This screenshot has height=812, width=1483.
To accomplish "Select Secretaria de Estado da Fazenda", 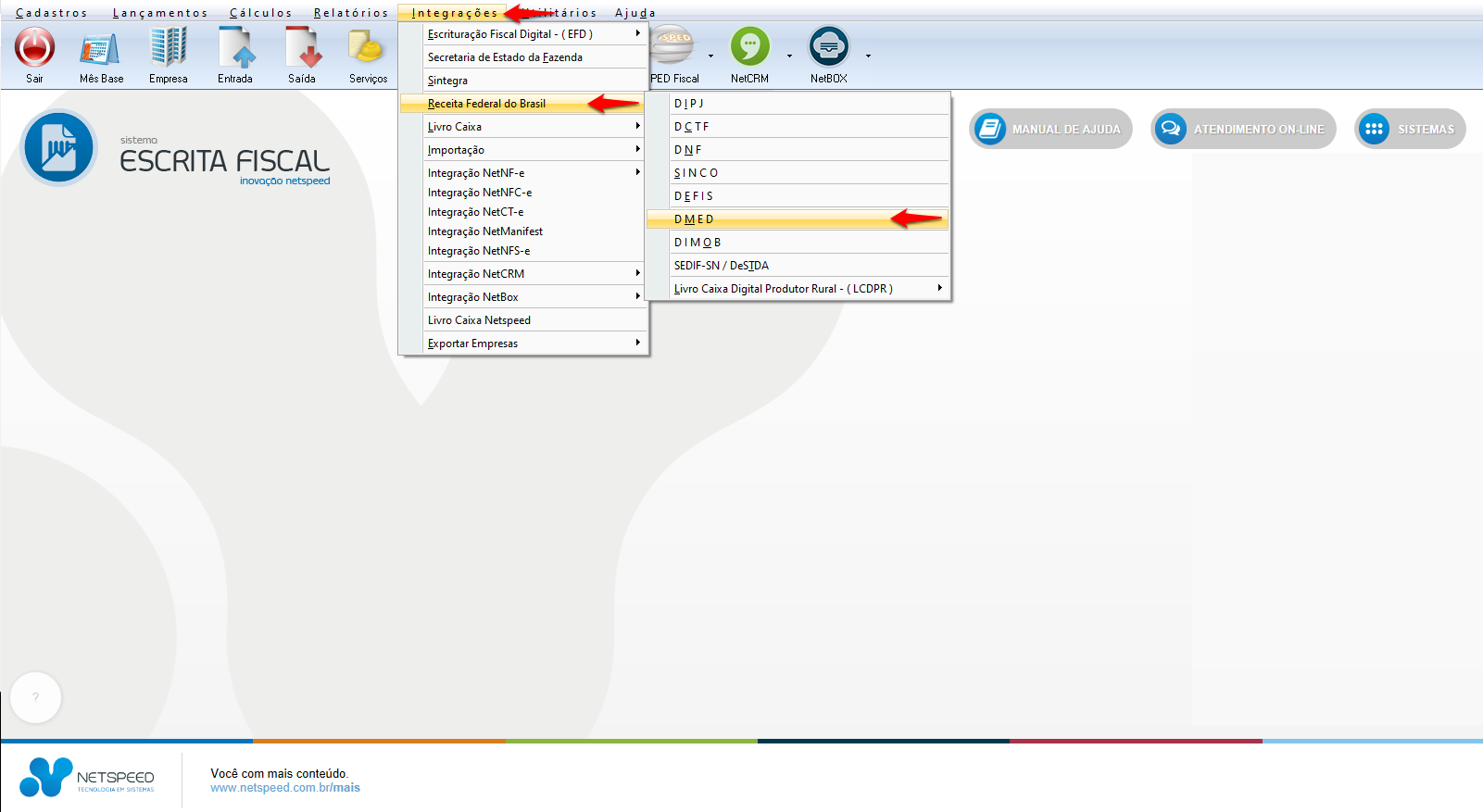I will tap(523, 57).
